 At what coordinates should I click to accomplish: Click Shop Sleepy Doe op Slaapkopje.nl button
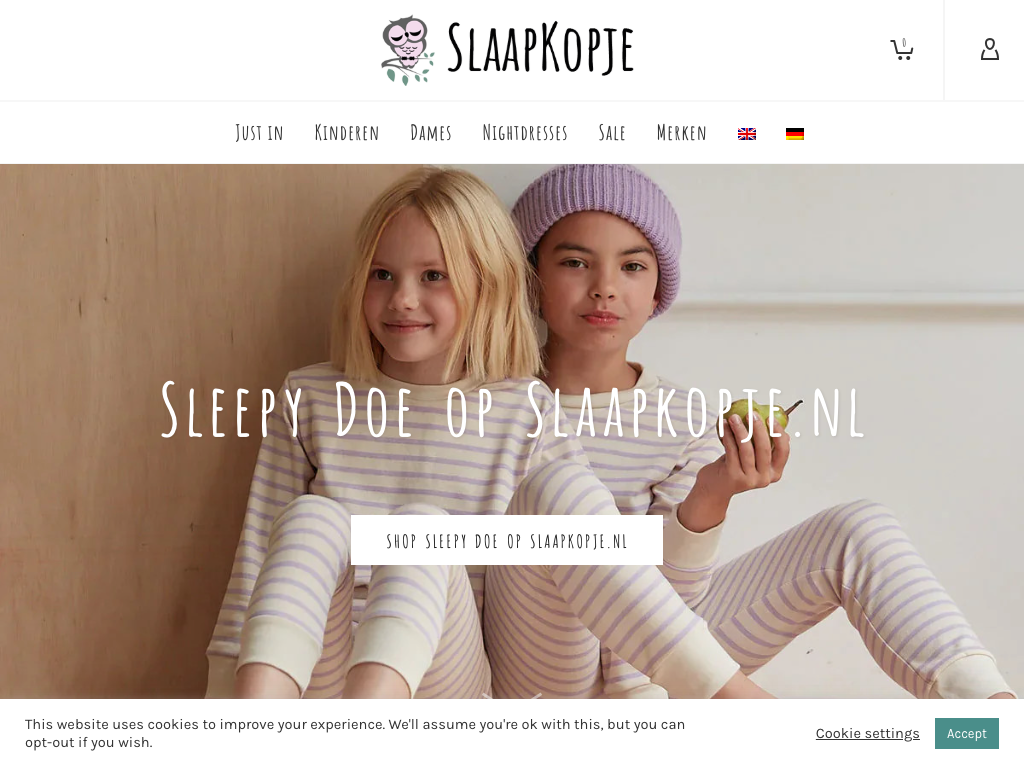tap(507, 540)
